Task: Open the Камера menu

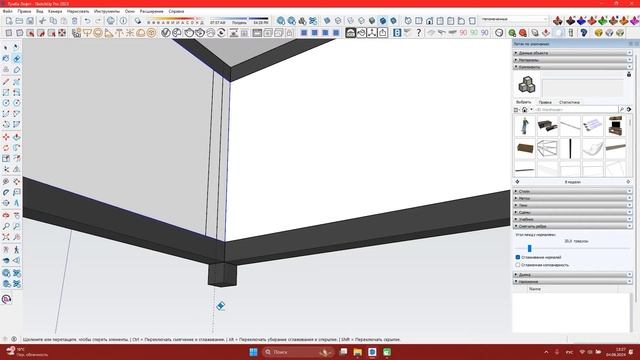Action: click(x=55, y=11)
